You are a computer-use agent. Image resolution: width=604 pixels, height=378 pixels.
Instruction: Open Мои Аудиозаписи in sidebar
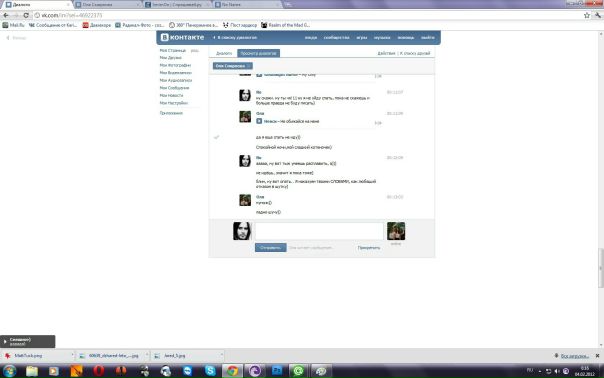click(176, 81)
